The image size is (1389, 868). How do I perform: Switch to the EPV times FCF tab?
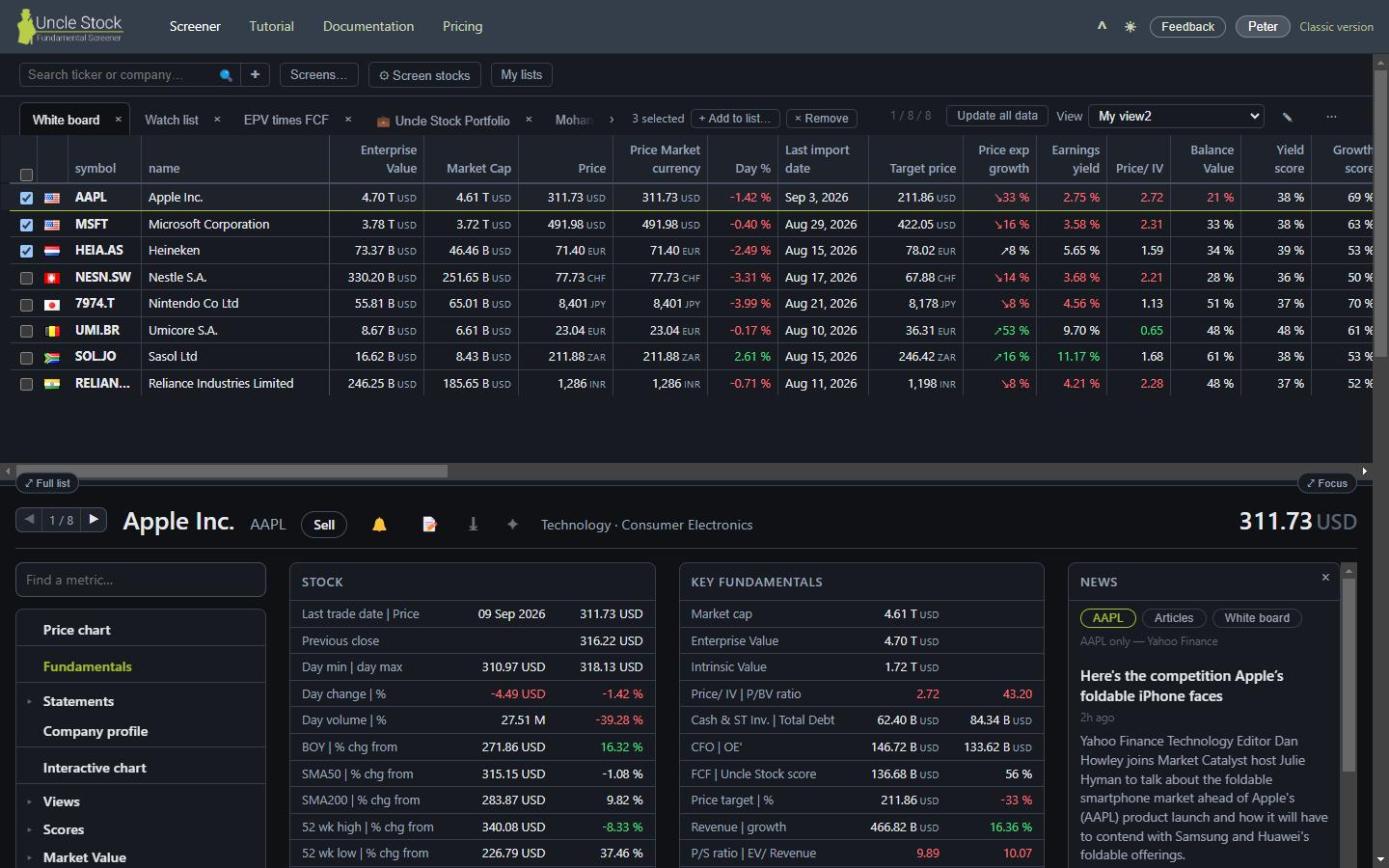tap(286, 120)
